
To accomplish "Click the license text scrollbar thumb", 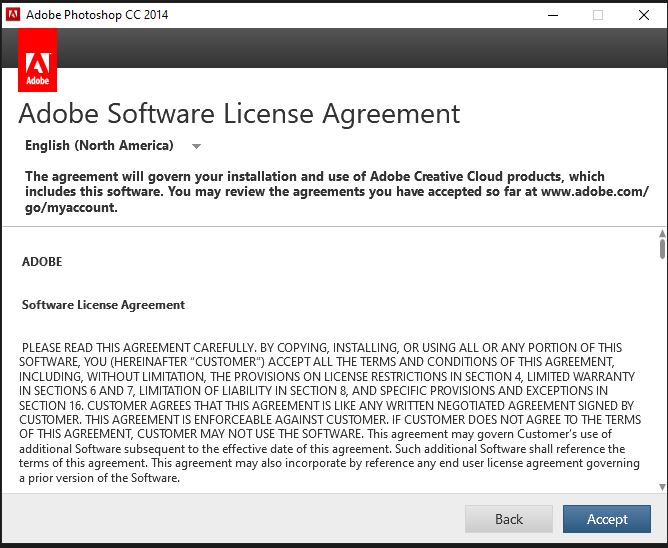I will pos(661,246).
